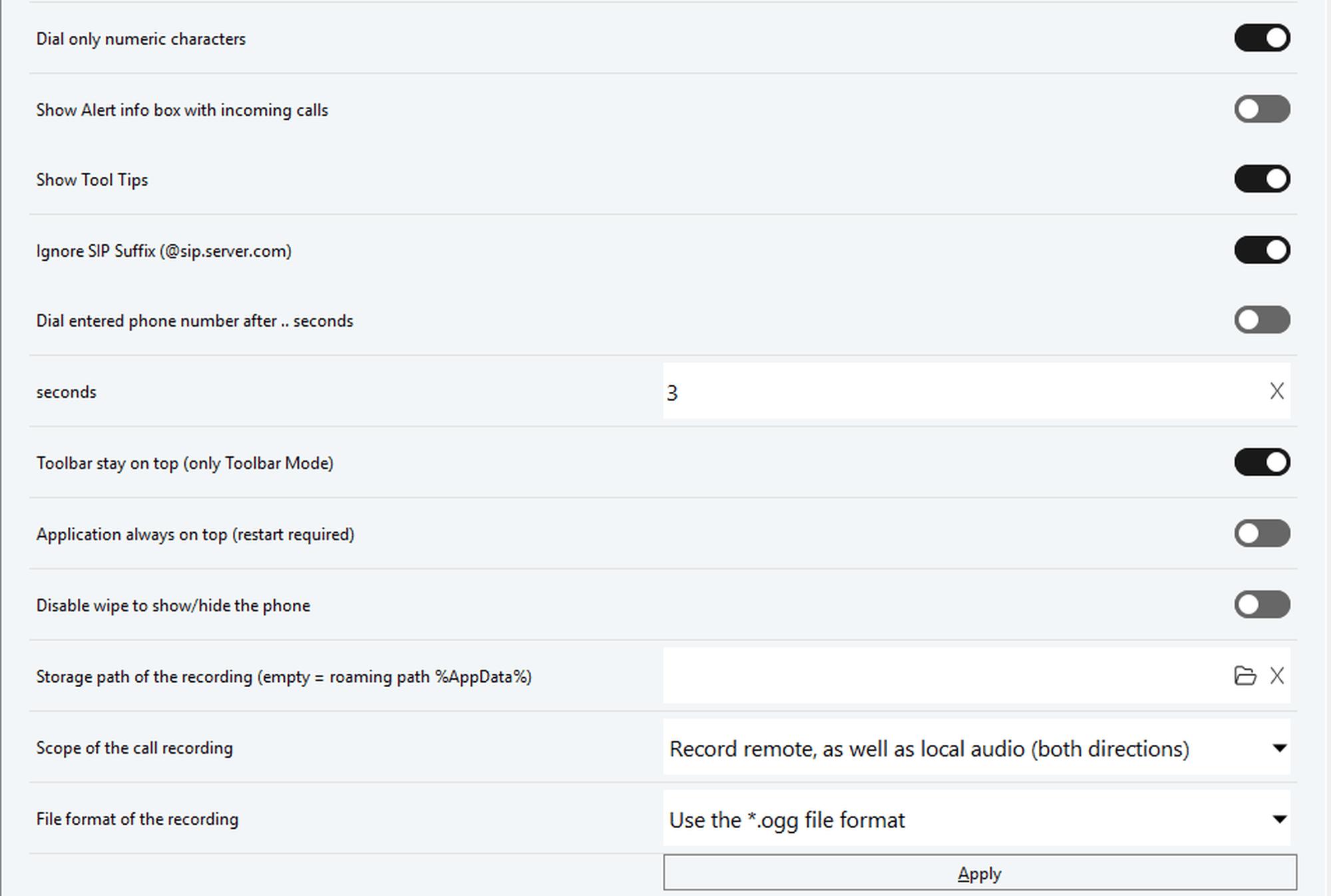This screenshot has height=896, width=1331.
Task: Click the Scope of the call recording label
Action: pyautogui.click(x=134, y=748)
